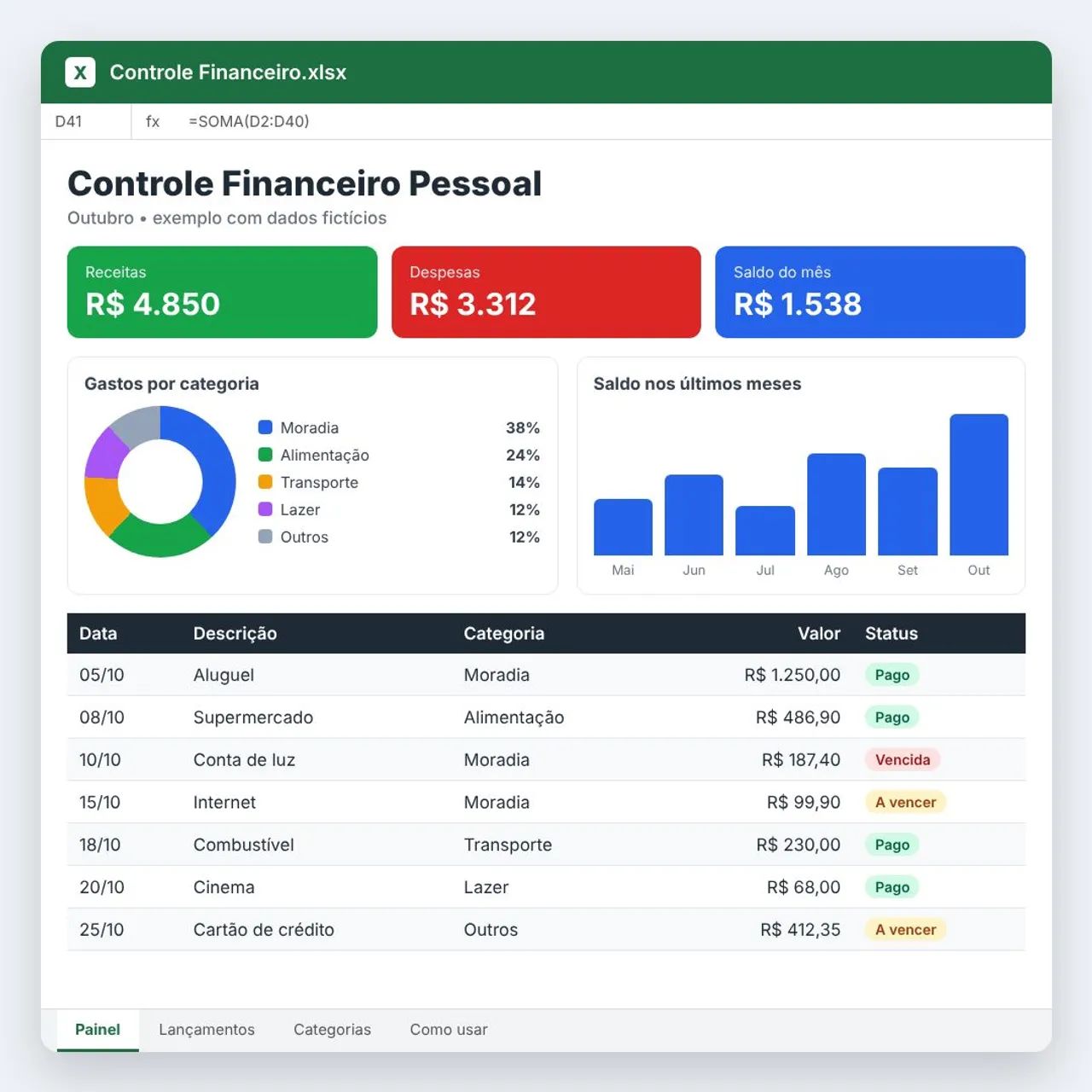Click the green Alimentação legend swatch
The width and height of the screenshot is (1092, 1092).
click(x=265, y=455)
